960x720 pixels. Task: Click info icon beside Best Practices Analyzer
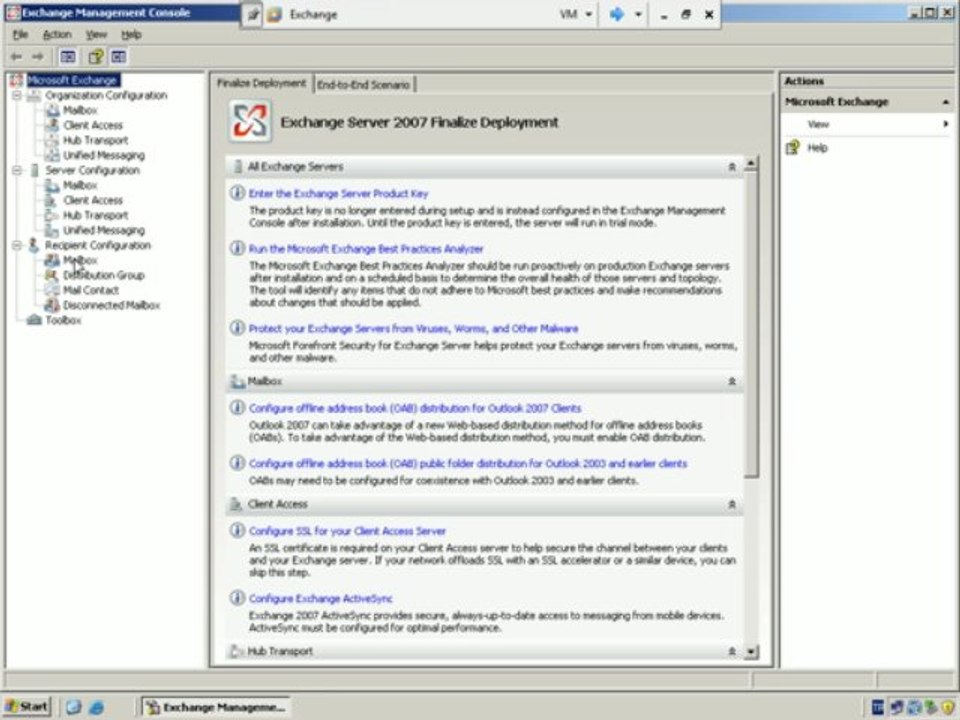pos(237,248)
